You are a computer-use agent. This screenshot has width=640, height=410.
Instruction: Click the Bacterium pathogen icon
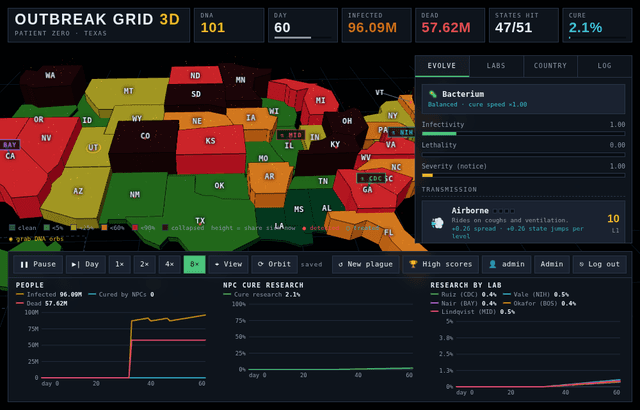[x=433, y=94]
